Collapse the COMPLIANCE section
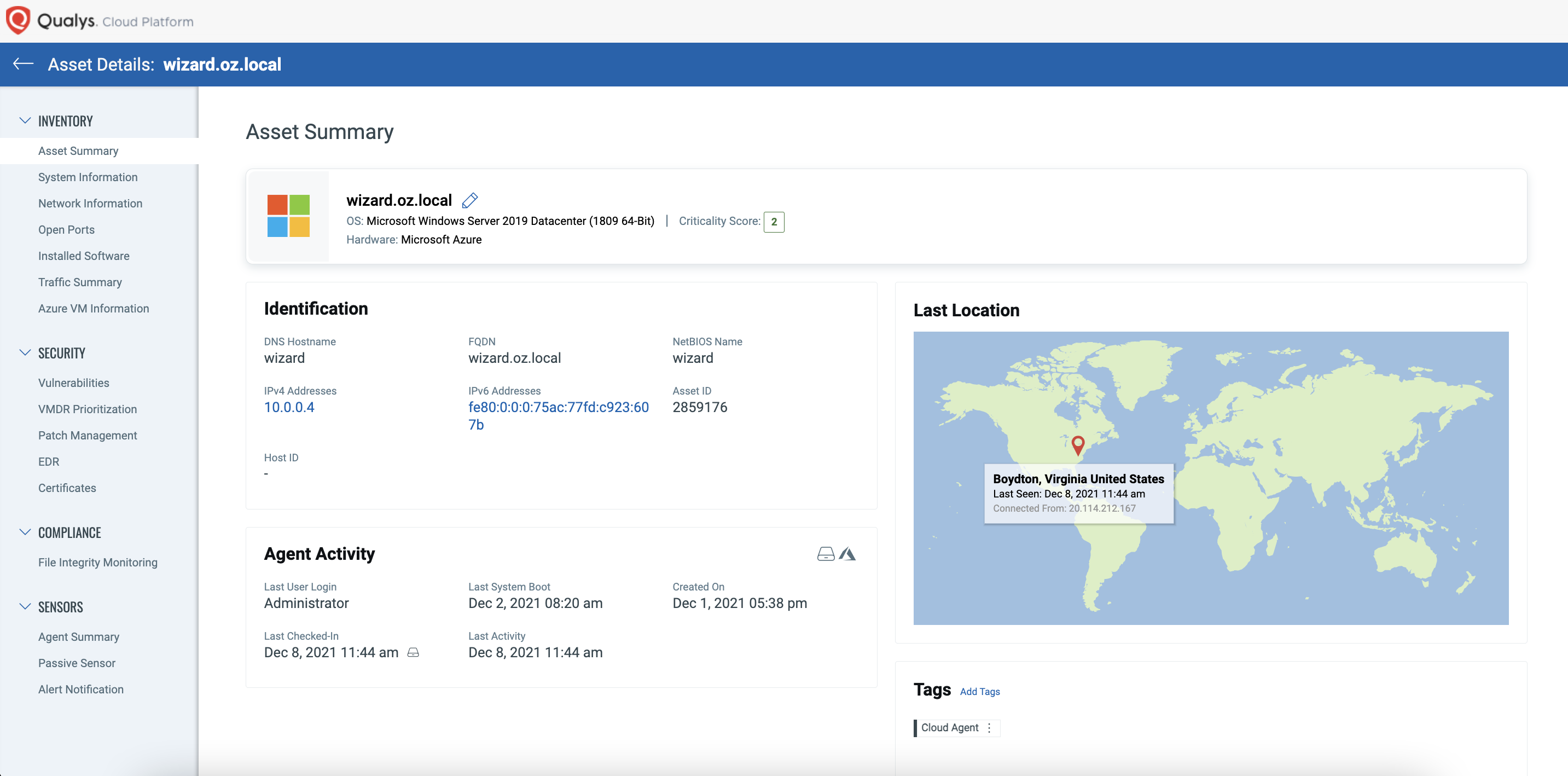 25,531
